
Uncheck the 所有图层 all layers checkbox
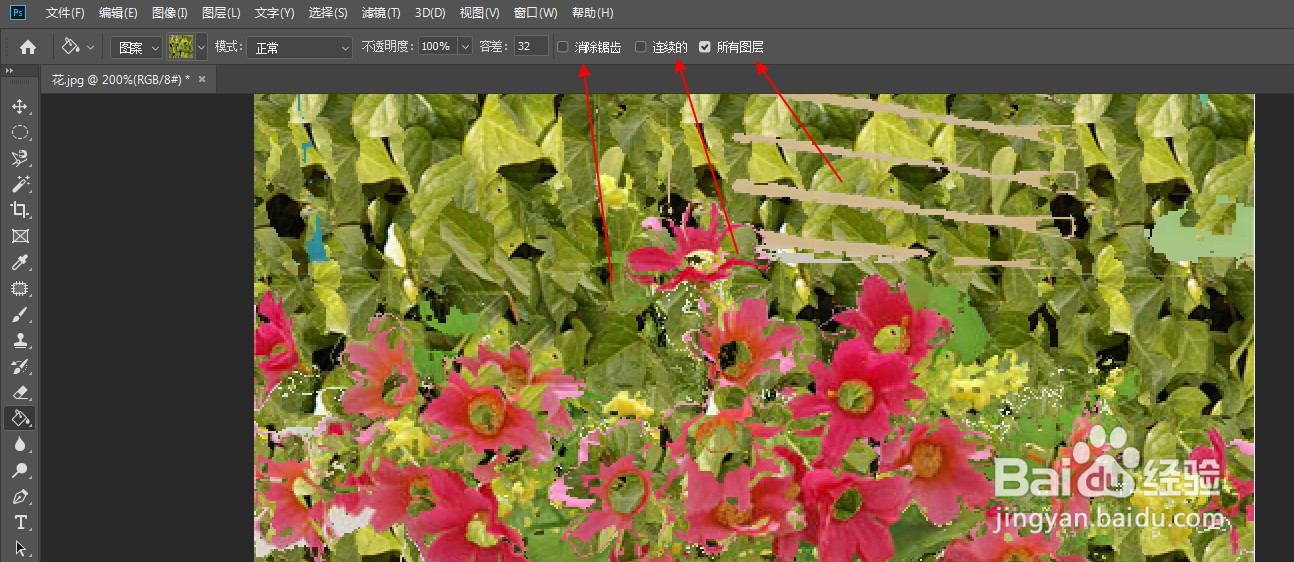pyautogui.click(x=705, y=47)
